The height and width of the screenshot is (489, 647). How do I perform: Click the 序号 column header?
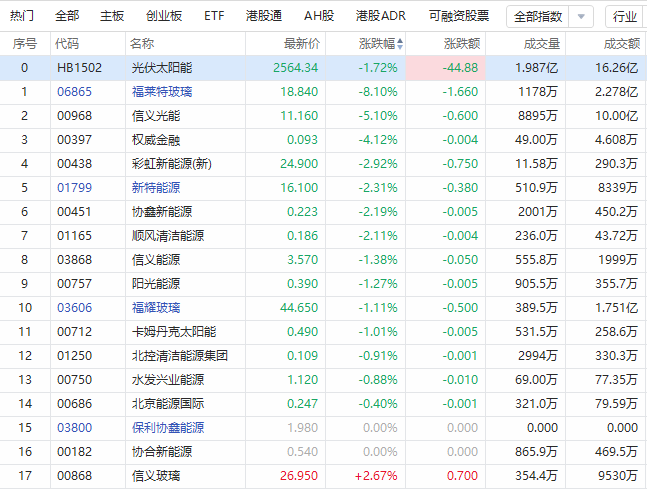click(x=25, y=44)
